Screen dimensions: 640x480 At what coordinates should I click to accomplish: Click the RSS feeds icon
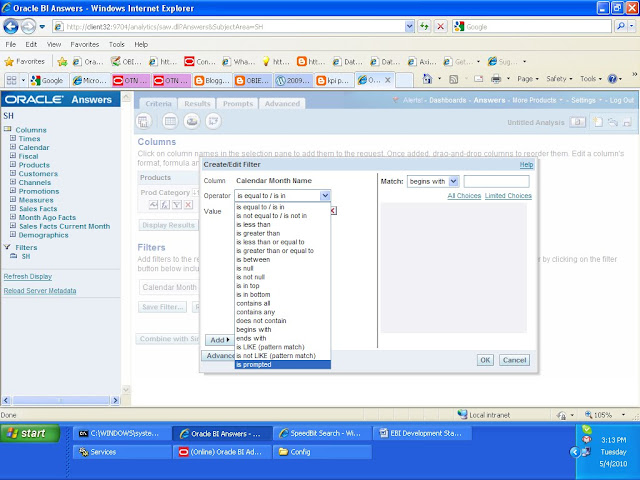[x=453, y=79]
